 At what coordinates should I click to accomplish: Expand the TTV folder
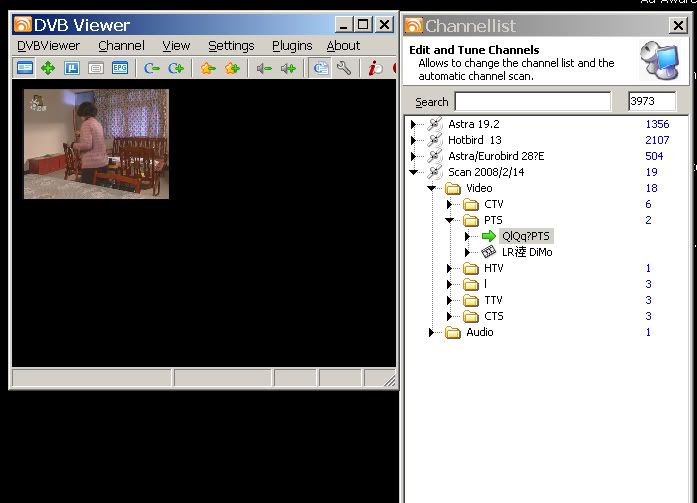[449, 300]
